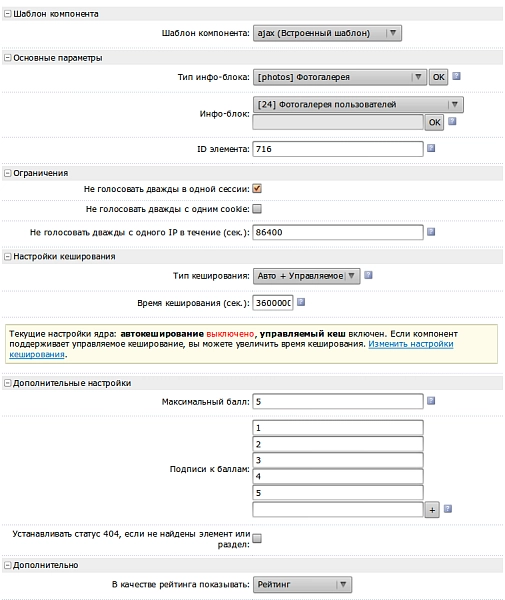Click the Максимальный балл input field

(x=338, y=401)
